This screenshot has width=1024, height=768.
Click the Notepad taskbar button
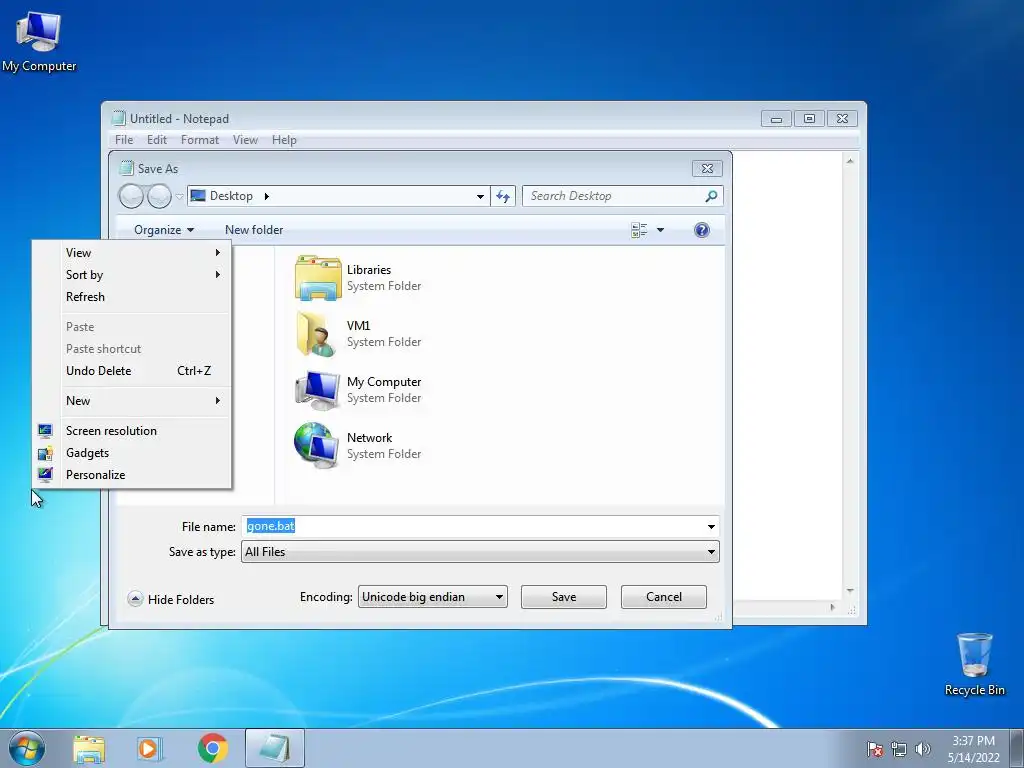pyautogui.click(x=274, y=748)
